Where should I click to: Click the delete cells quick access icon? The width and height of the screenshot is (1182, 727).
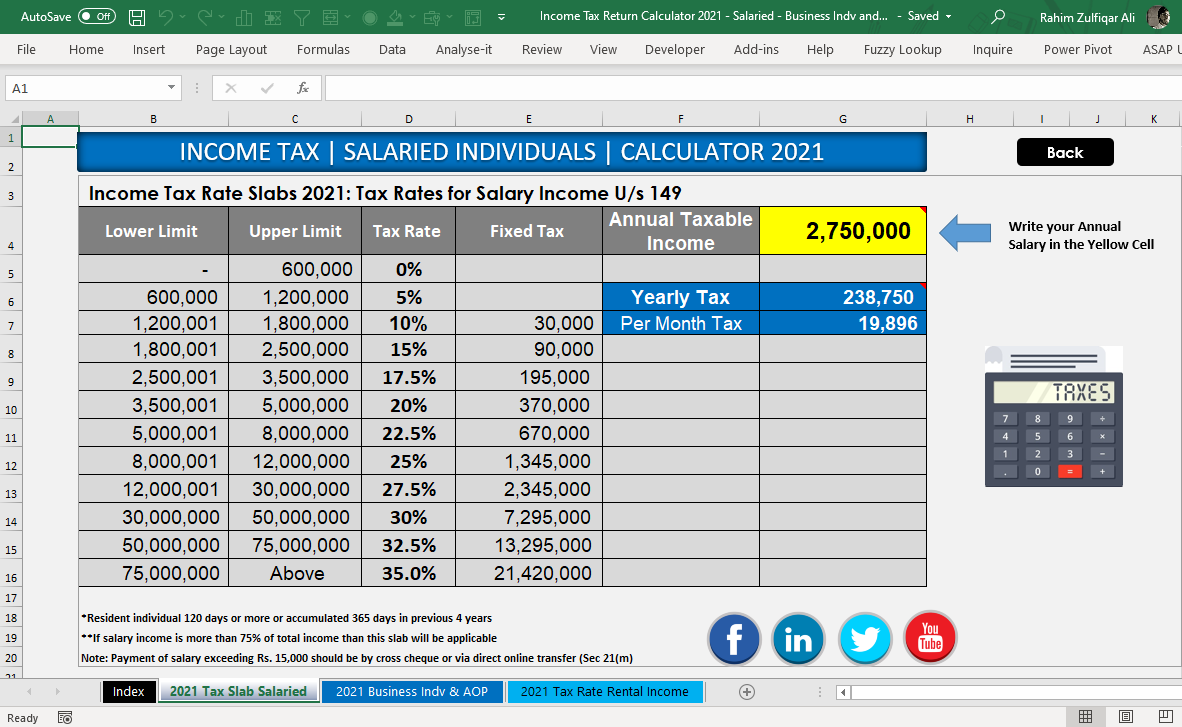point(273,17)
